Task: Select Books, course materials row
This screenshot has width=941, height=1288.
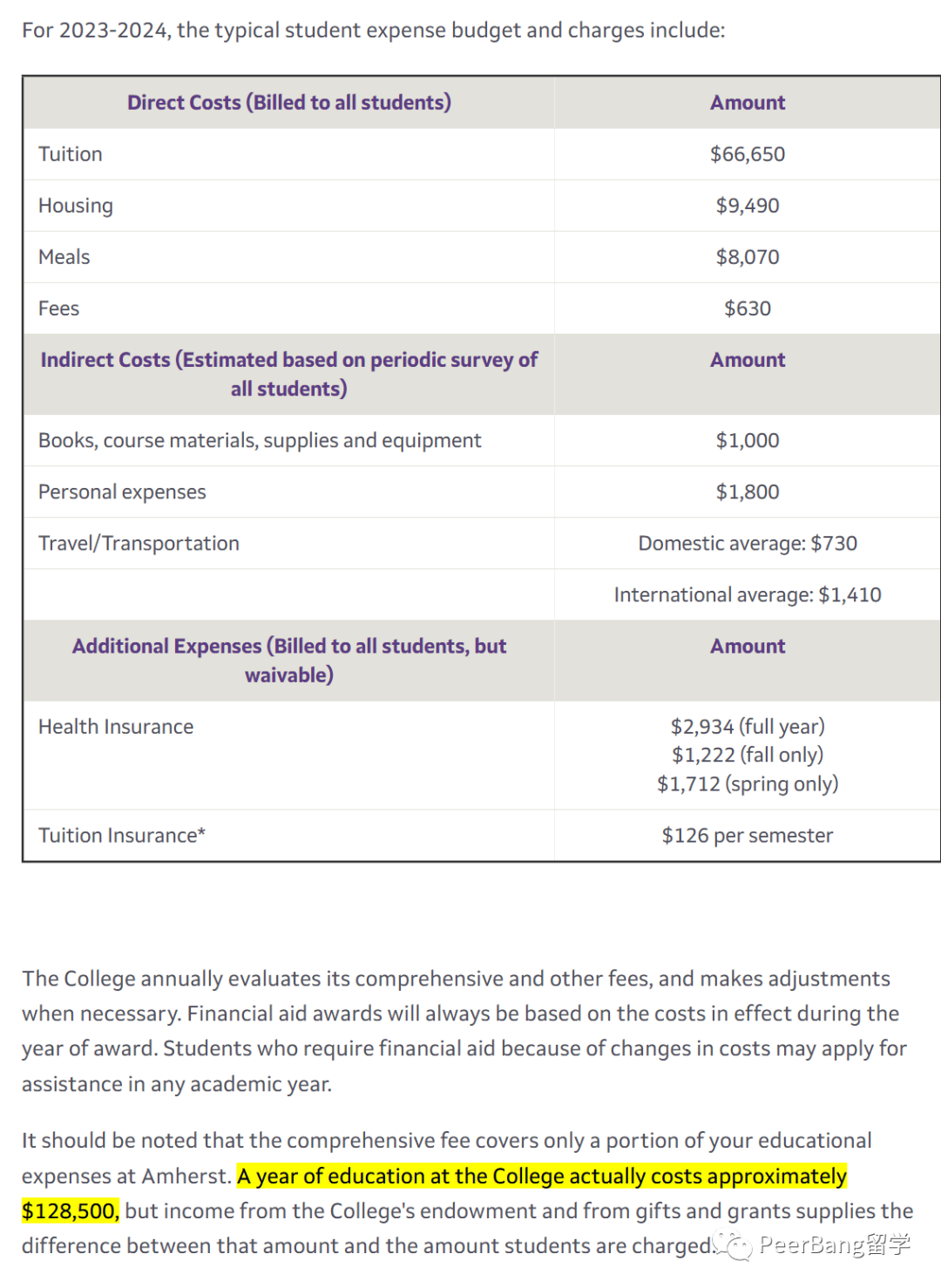Action: coord(481,440)
